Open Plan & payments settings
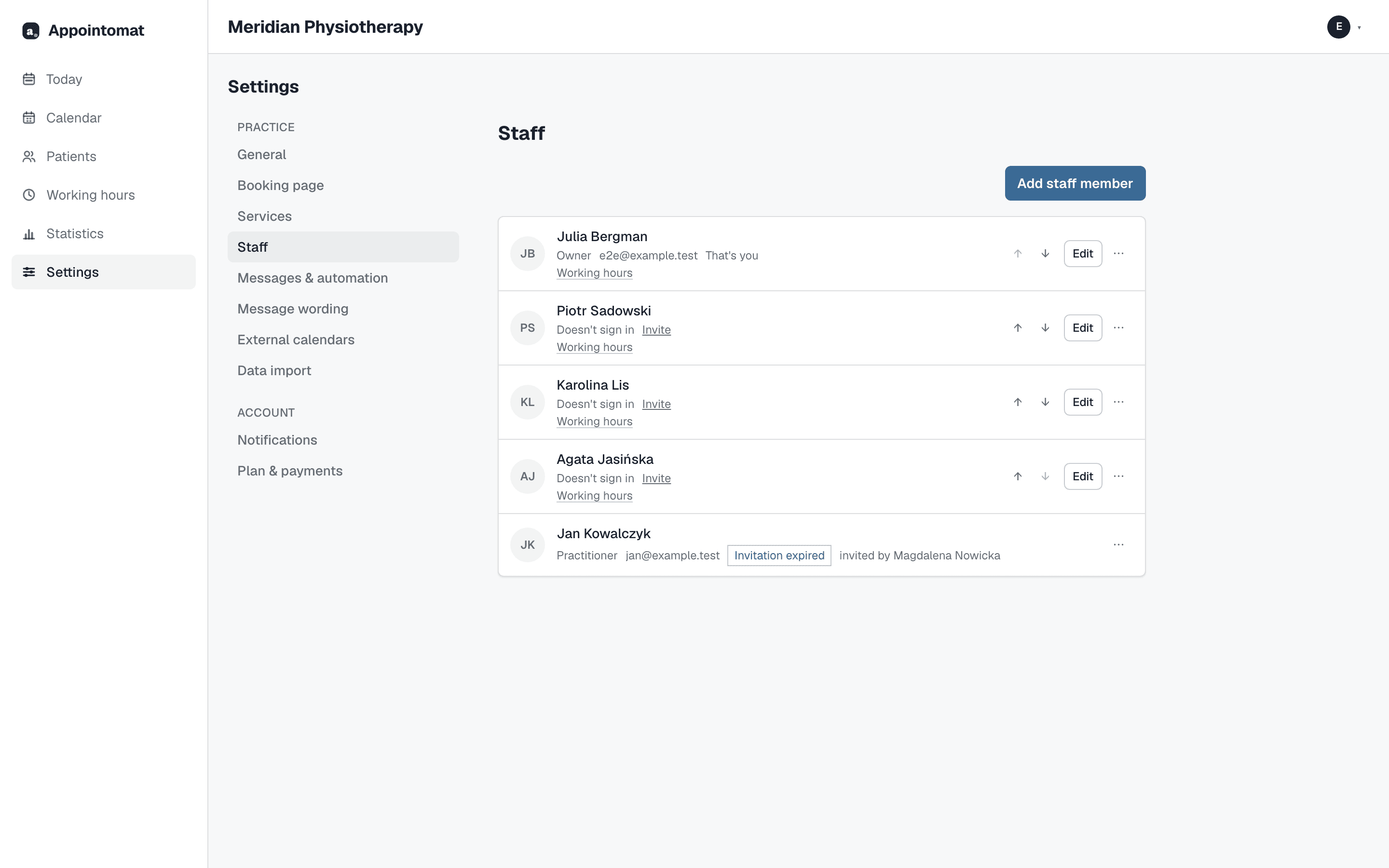This screenshot has height=868, width=1389. coord(343,471)
